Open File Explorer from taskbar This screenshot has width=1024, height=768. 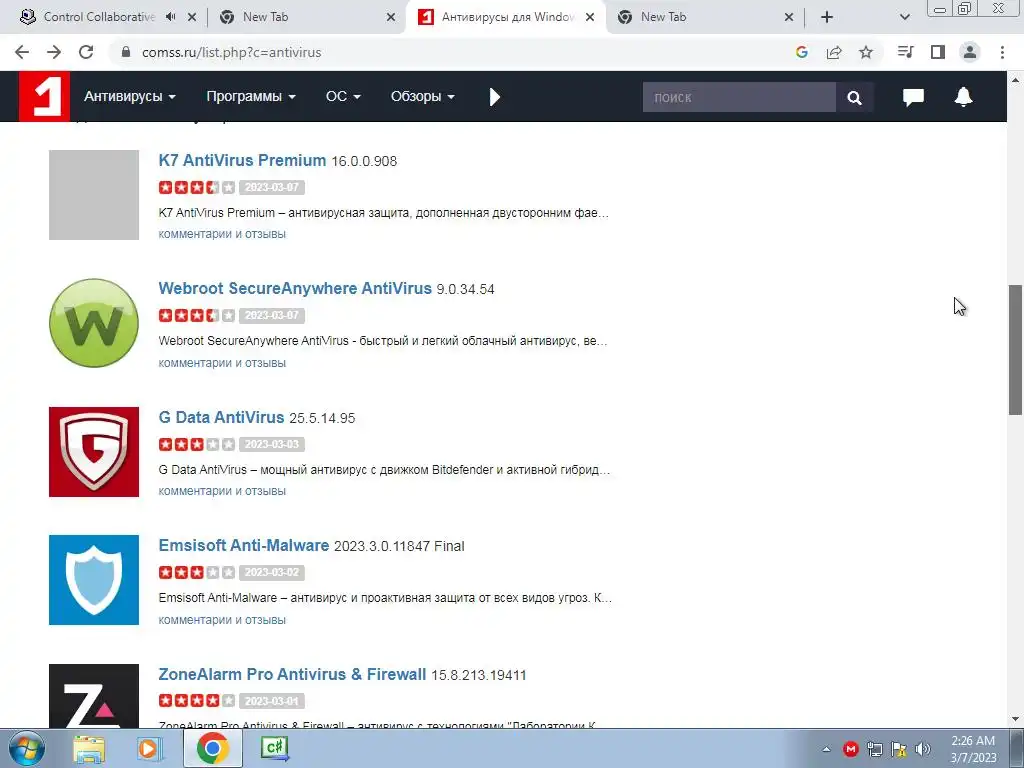point(89,749)
